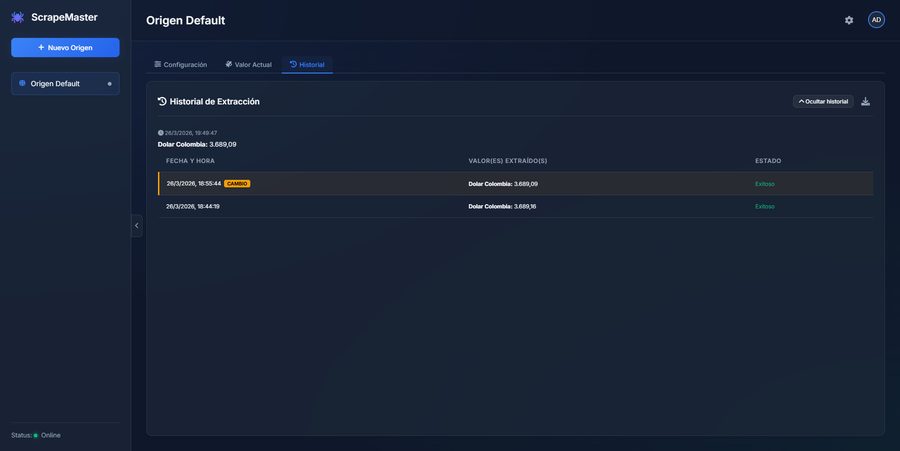This screenshot has width=900, height=451.
Task: Click the globe icon of Origen Default
Action: pos(22,83)
